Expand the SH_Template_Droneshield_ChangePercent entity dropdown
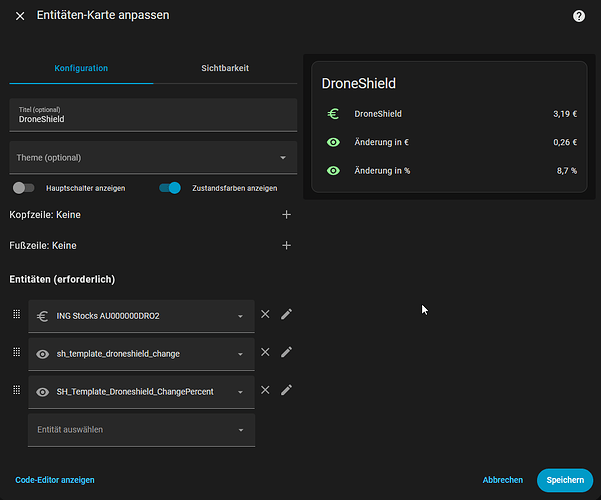Viewport: 601px width, 500px height. point(240,392)
